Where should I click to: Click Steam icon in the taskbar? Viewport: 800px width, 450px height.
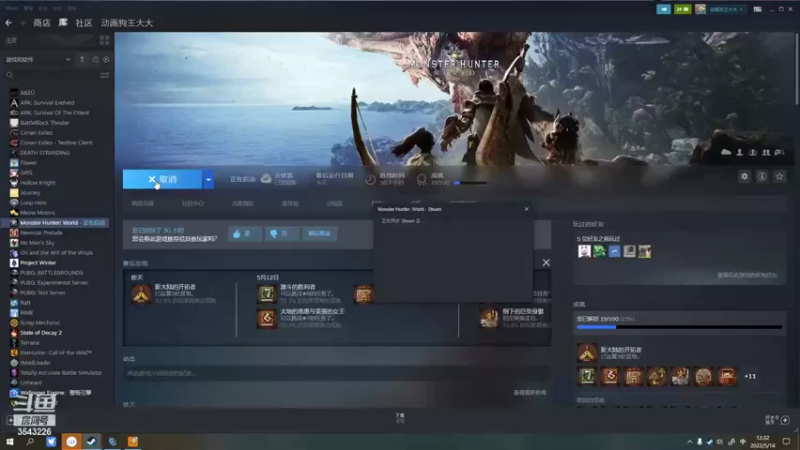pos(92,442)
